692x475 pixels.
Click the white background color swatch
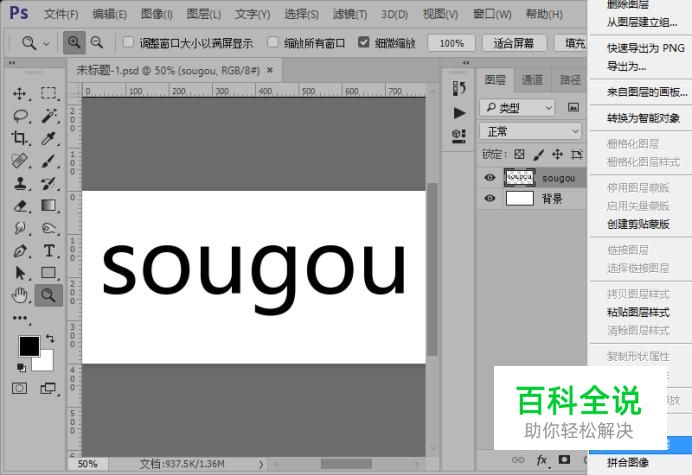pyautogui.click(x=46, y=362)
